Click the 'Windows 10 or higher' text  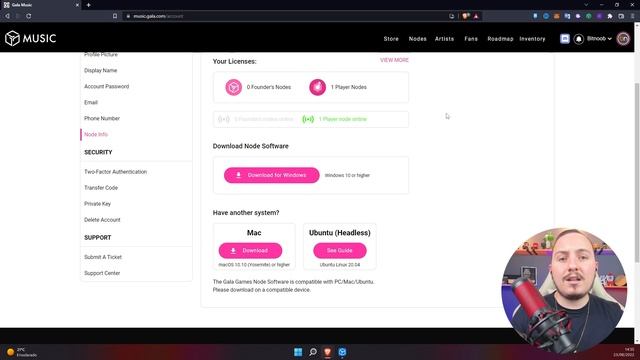click(347, 175)
